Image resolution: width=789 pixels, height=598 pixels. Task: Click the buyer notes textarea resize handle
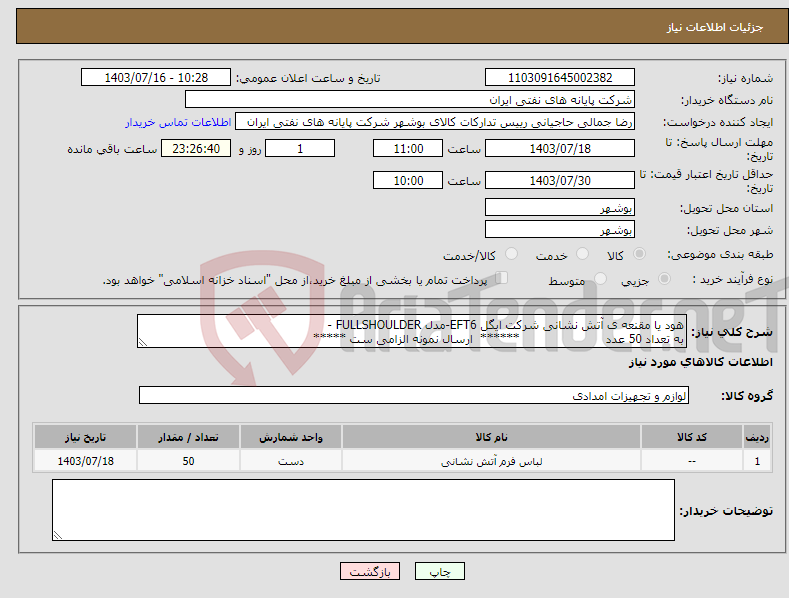58,535
